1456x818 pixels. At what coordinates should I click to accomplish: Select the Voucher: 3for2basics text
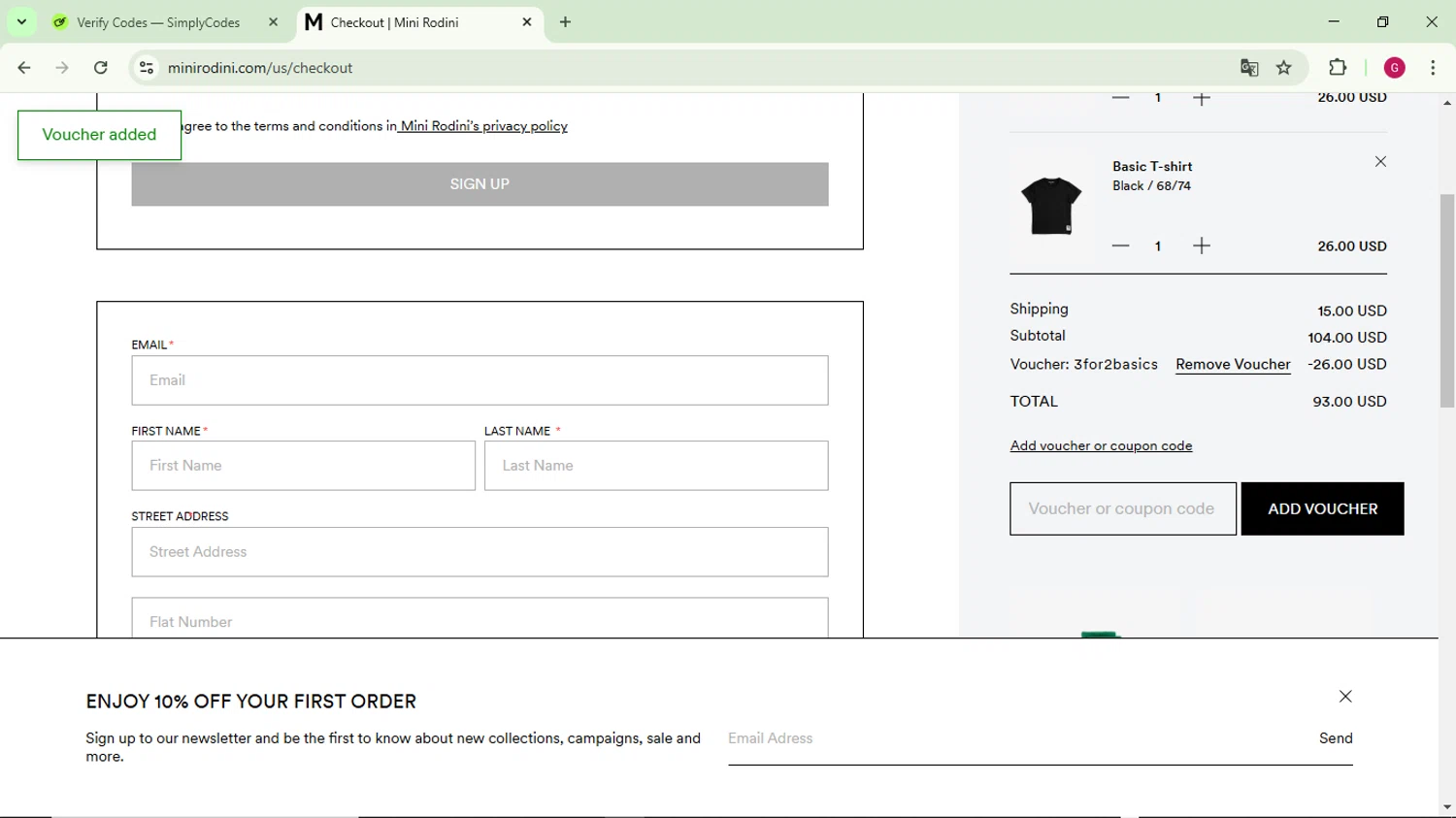point(1083,365)
